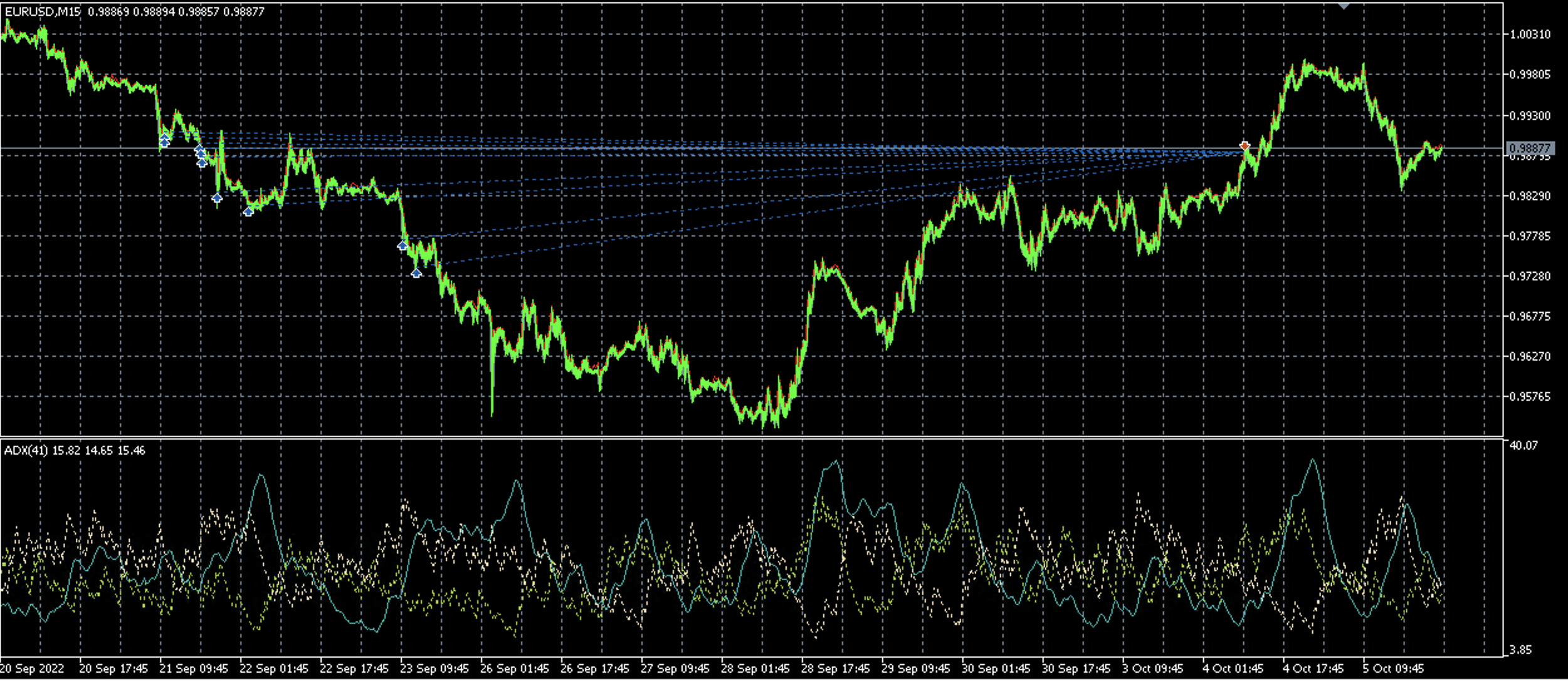Click the 28 Sep 01:45 time axis label

click(x=755, y=668)
